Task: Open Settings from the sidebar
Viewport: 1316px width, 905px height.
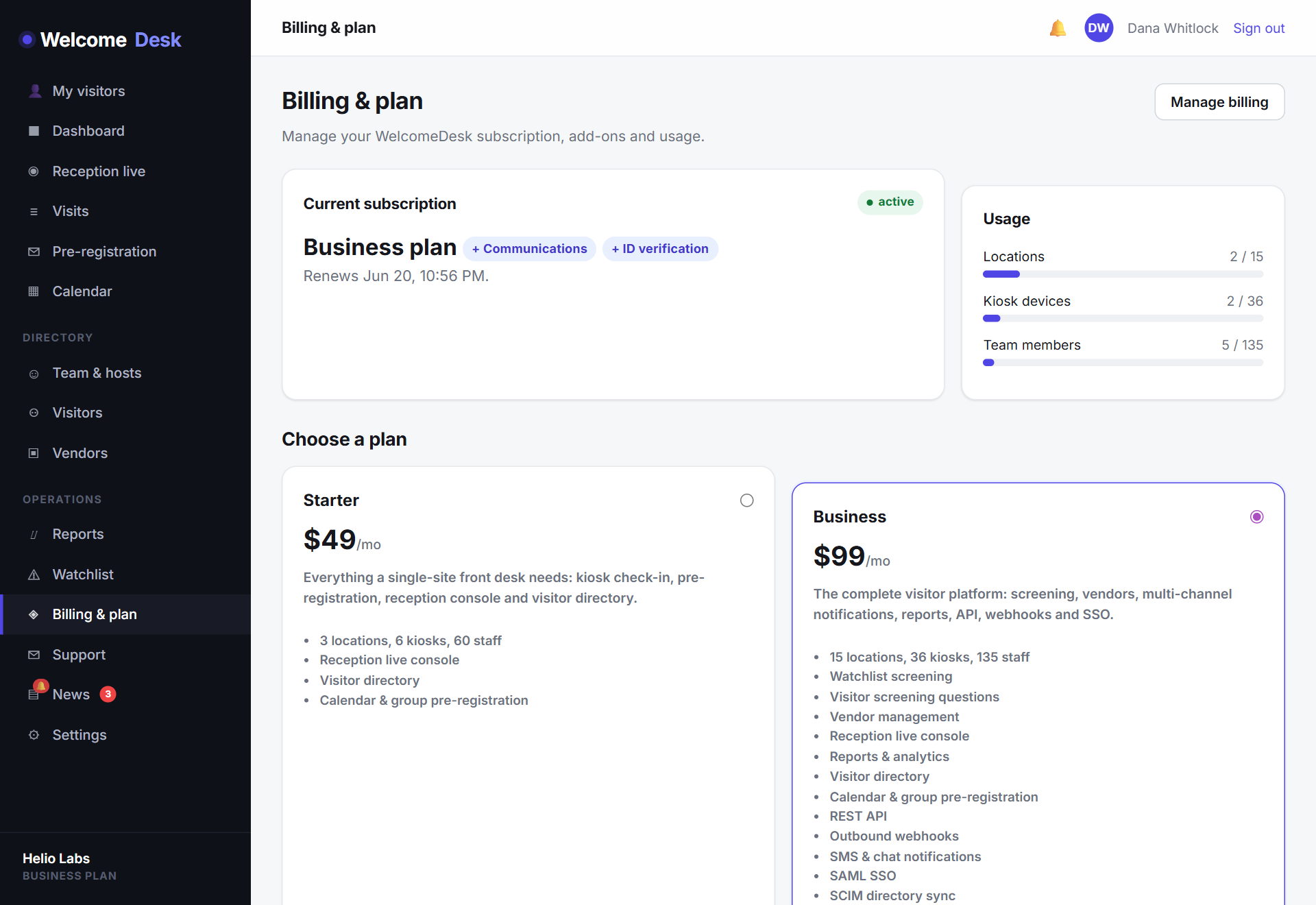Action: click(x=125, y=735)
